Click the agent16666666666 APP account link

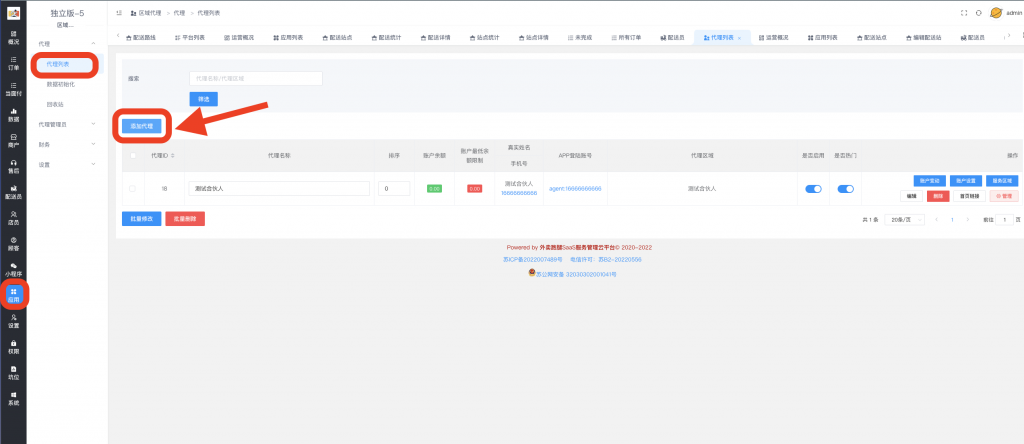(x=575, y=189)
